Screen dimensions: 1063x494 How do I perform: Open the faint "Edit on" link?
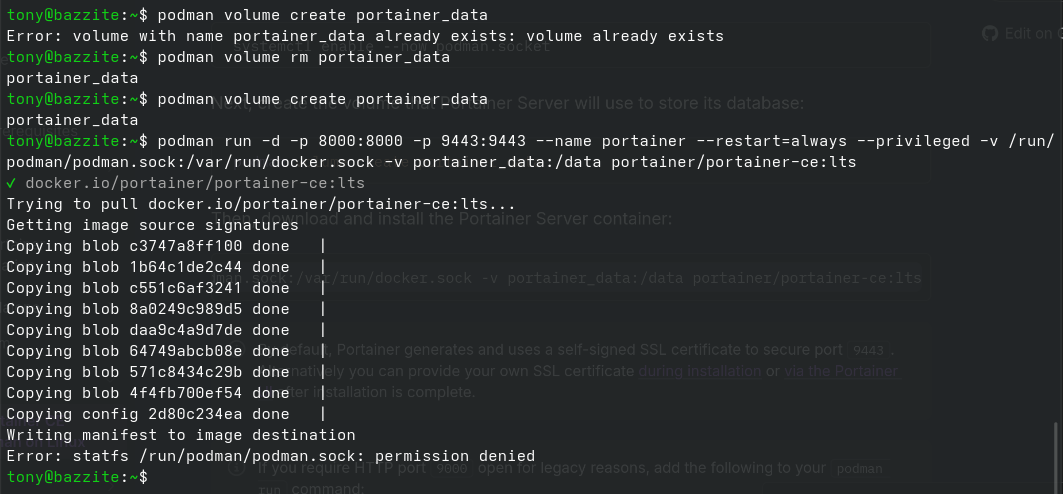[x=1028, y=34]
